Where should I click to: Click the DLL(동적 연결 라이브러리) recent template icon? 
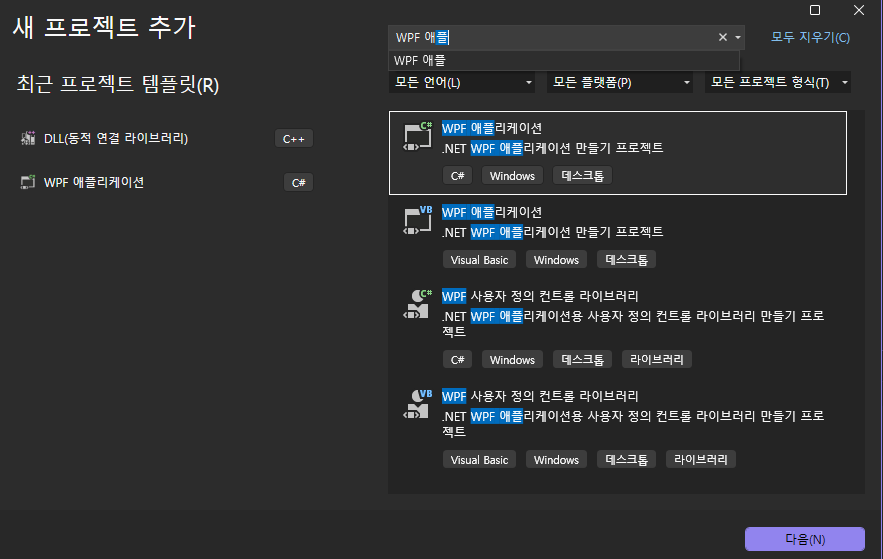[x=28, y=138]
